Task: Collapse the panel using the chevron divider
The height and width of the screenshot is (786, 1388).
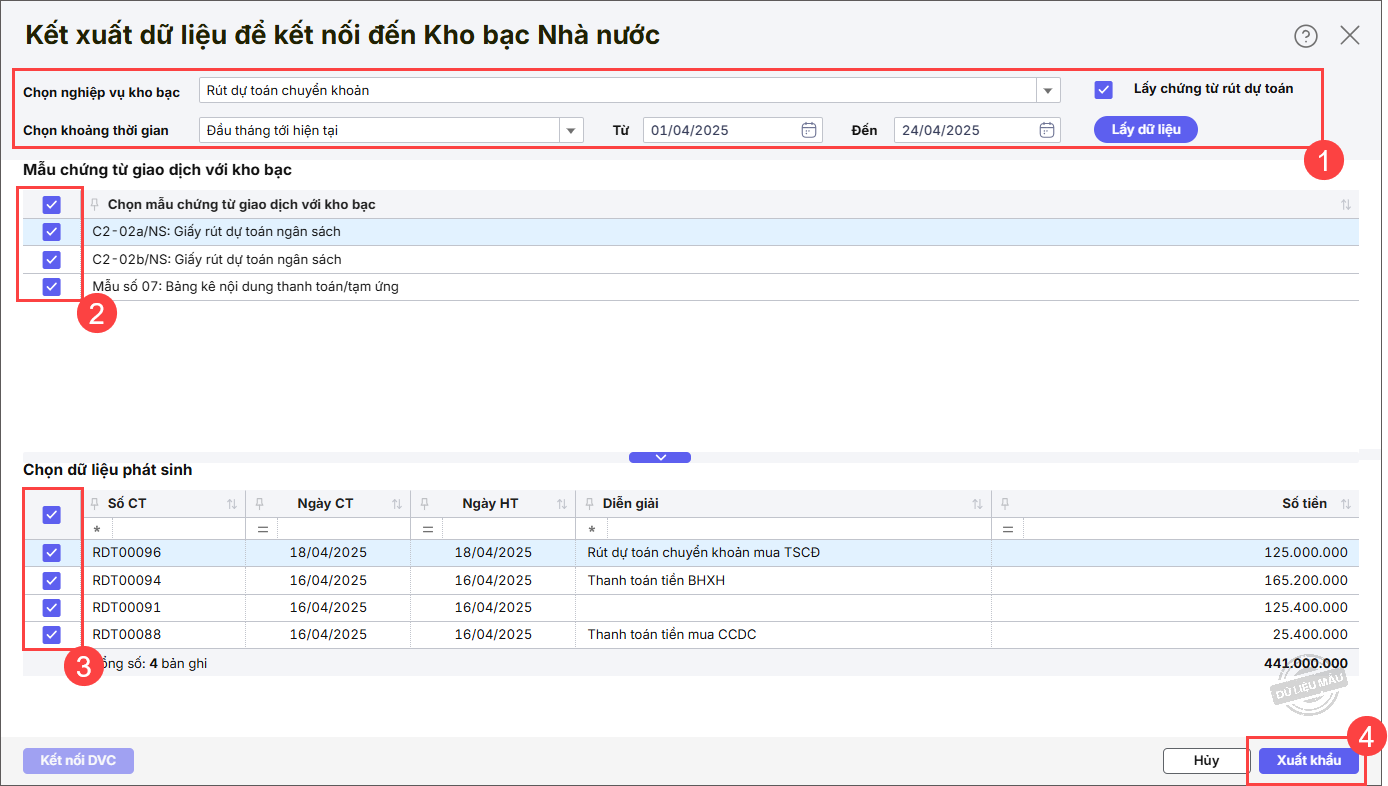Action: pyautogui.click(x=659, y=457)
